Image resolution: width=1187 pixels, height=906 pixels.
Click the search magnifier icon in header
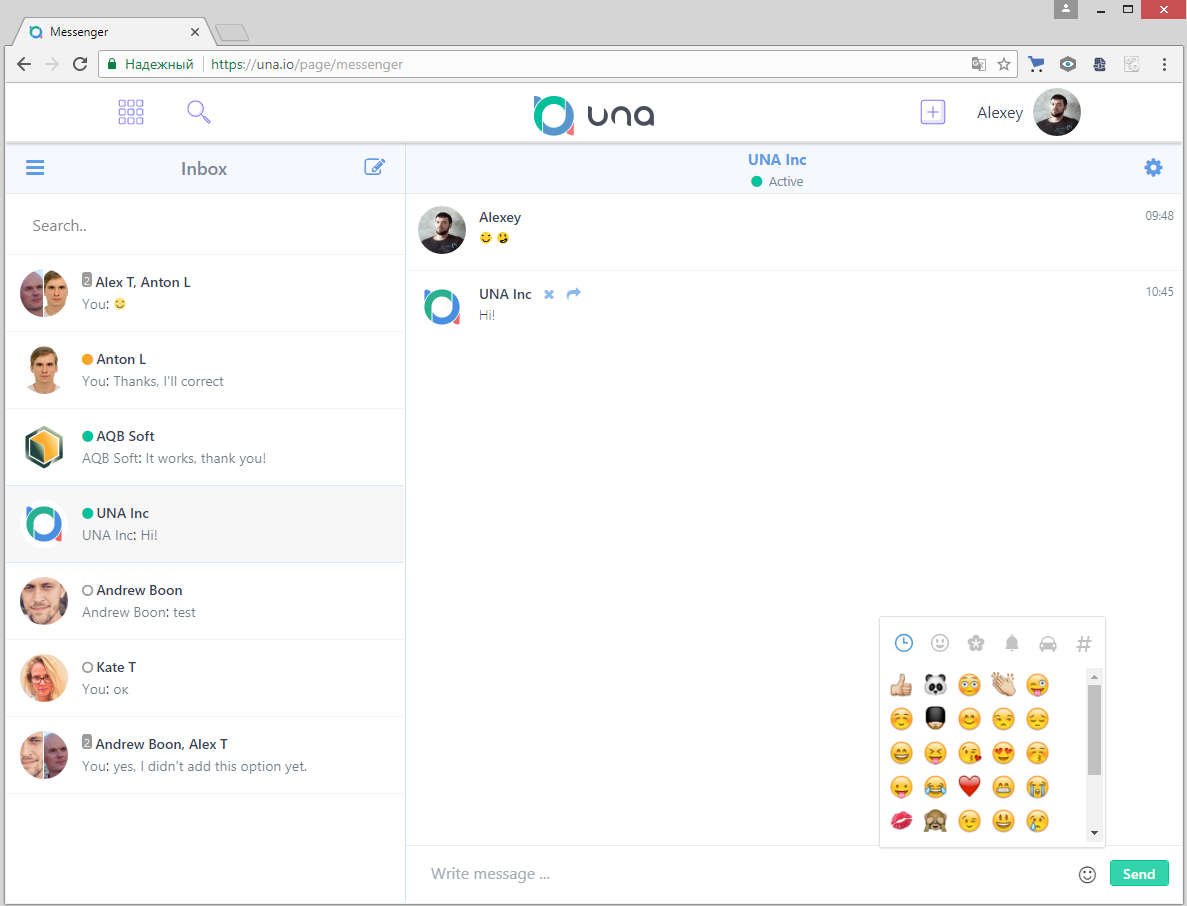[198, 112]
